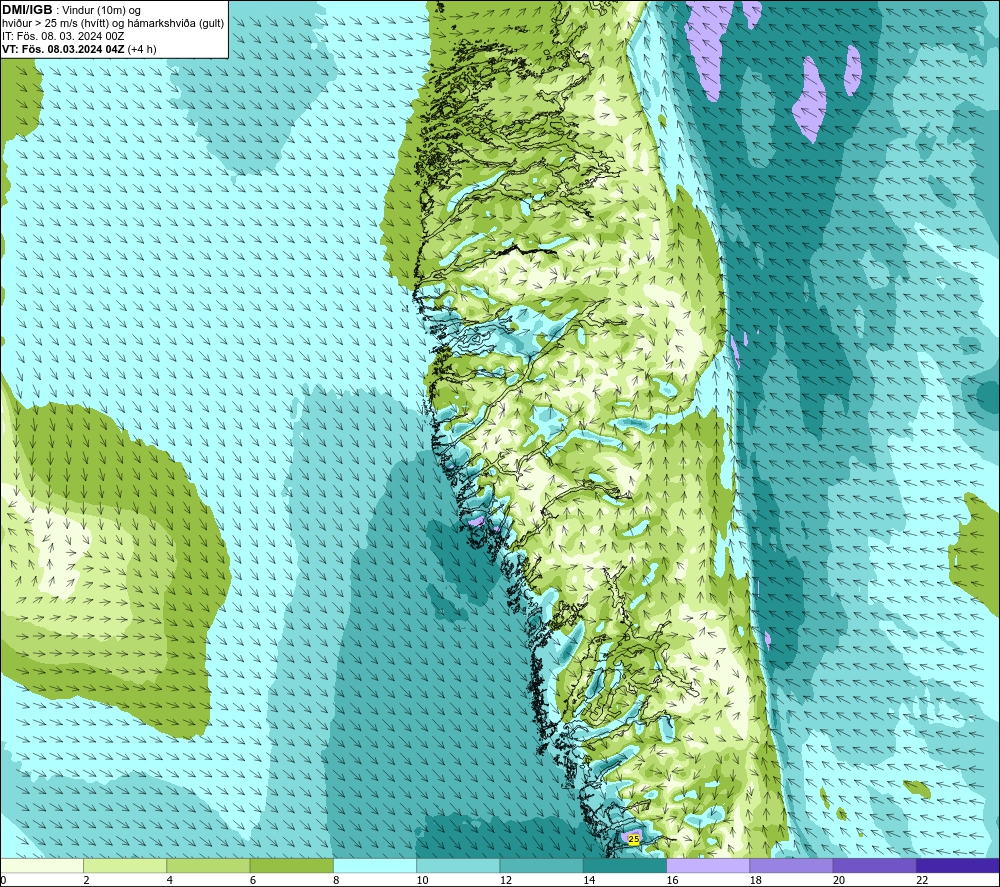
Task: Click the yellow '25' maximum gust marker
Action: click(x=634, y=839)
